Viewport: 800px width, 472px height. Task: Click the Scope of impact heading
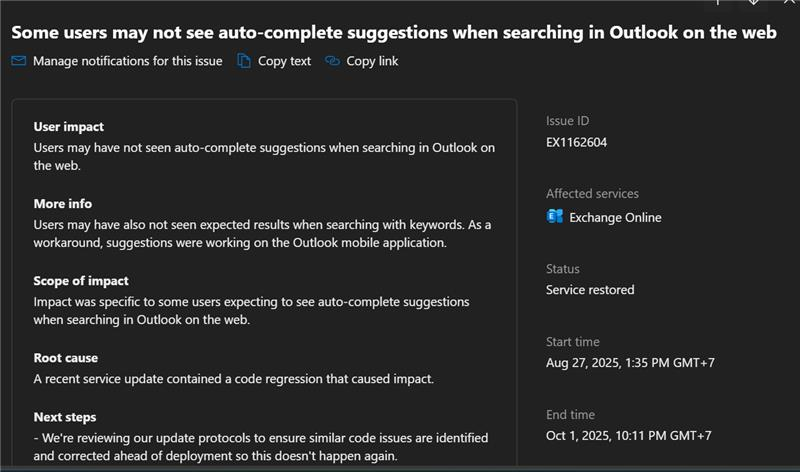tap(81, 281)
